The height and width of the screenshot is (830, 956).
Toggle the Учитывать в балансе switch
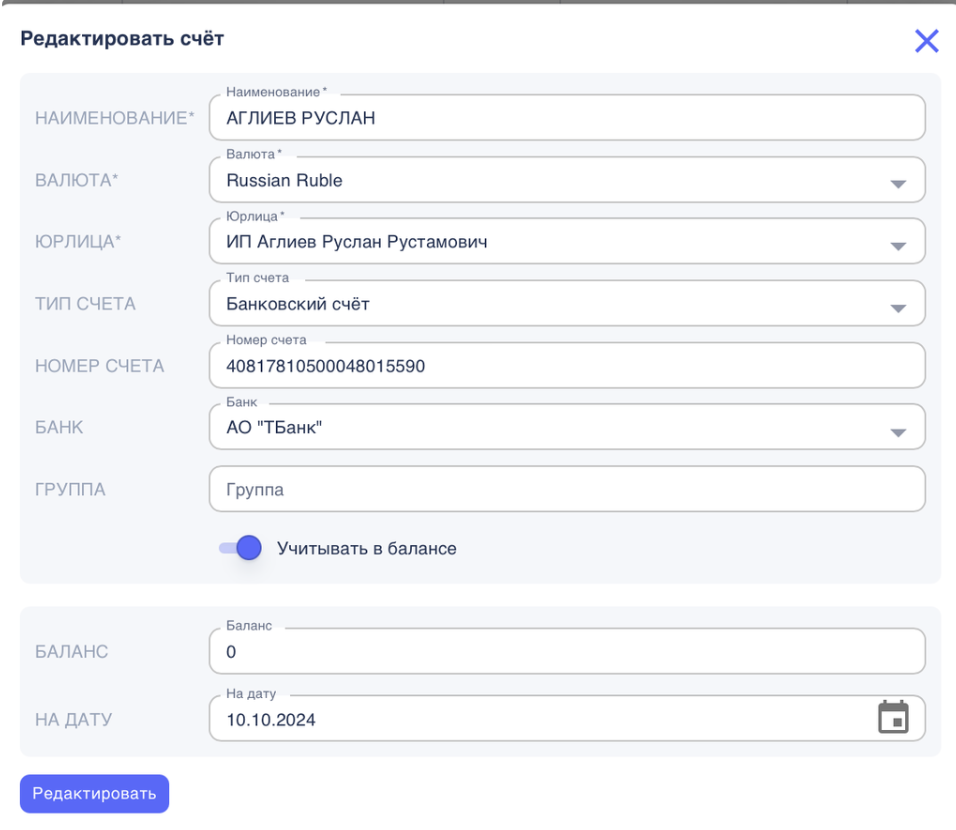pyautogui.click(x=240, y=548)
